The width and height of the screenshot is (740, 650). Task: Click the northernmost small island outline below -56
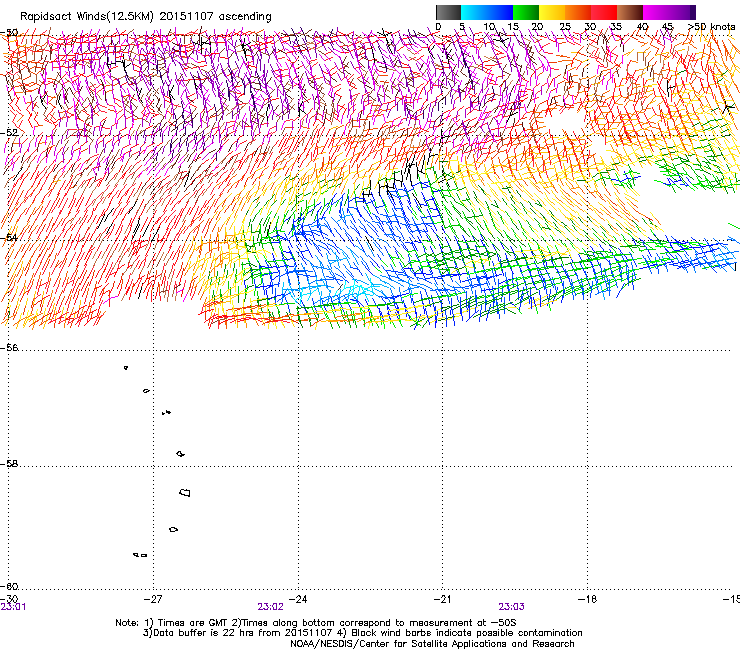126,367
